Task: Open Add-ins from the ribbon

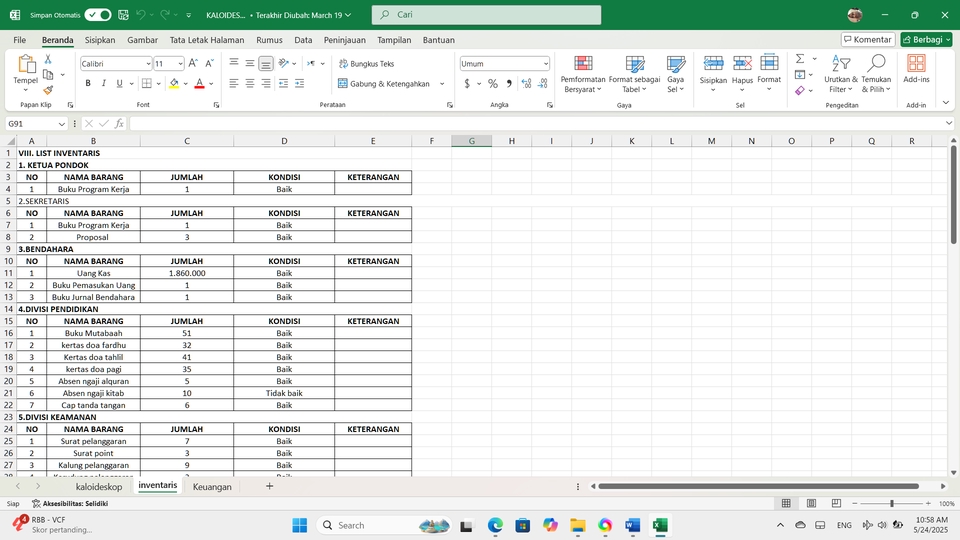Action: (x=916, y=69)
